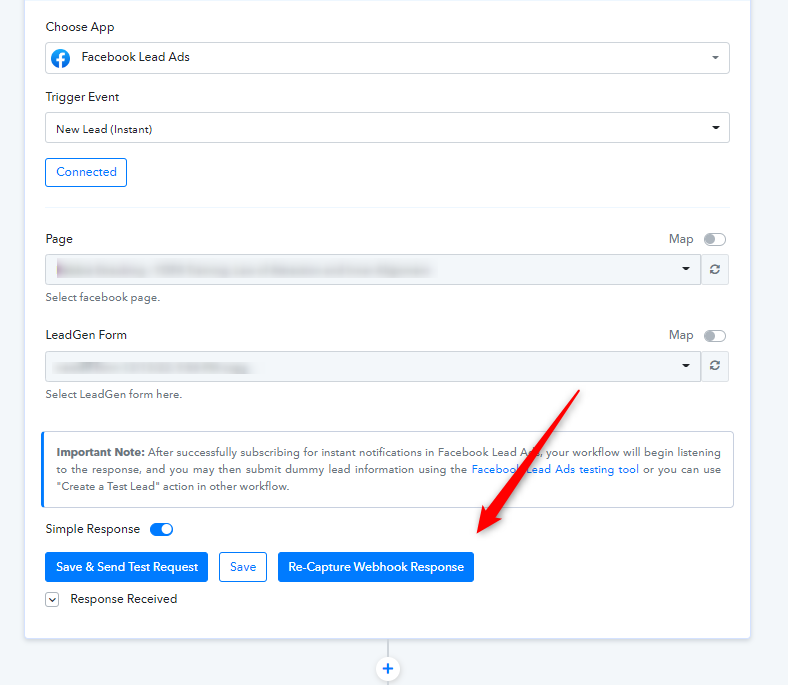Screen dimensions: 788x685
Task: Open the Facebook Lead Ads testing tool link
Action: click(555, 469)
